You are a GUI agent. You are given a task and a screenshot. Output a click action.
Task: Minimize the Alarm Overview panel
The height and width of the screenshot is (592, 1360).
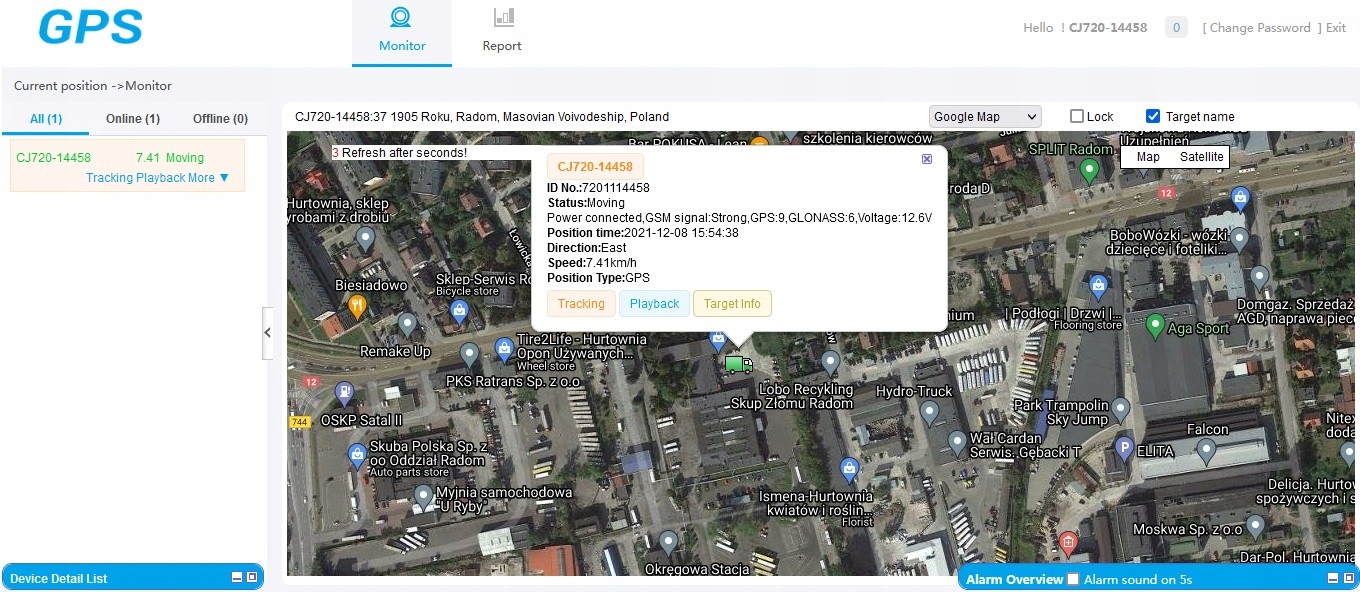(1332, 579)
